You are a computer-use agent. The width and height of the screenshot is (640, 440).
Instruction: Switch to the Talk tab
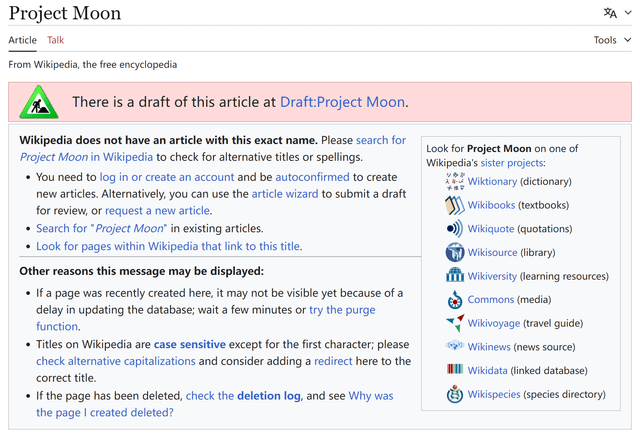tap(56, 40)
